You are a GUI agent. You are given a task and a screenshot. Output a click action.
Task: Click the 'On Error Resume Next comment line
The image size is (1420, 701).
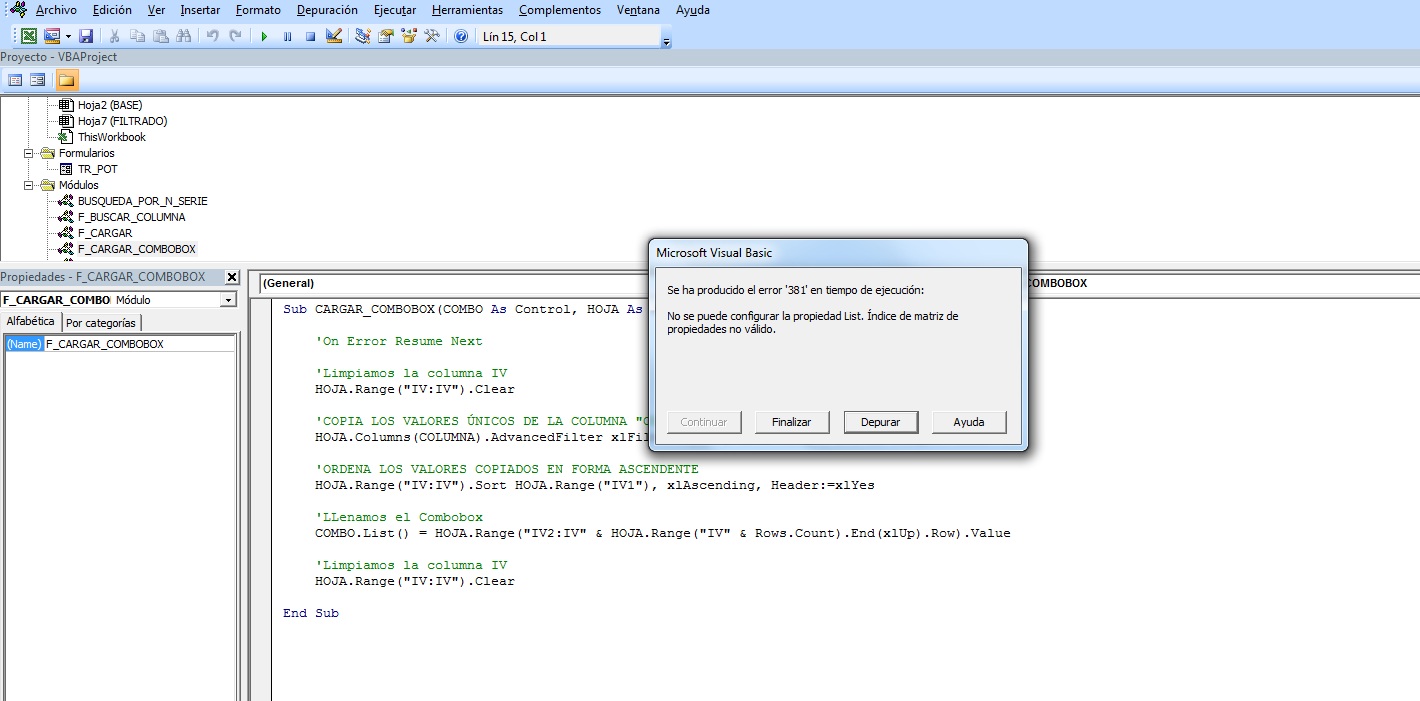pos(399,341)
